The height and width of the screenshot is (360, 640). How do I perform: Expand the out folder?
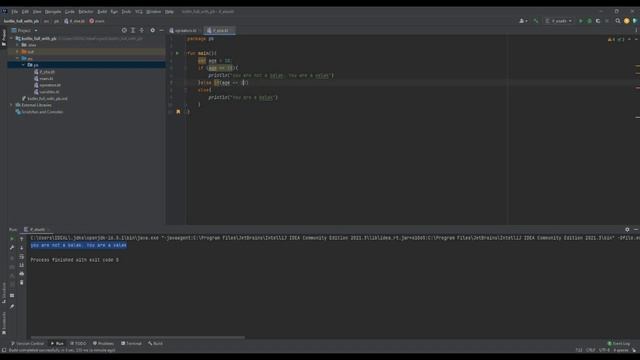pyautogui.click(x=17, y=52)
